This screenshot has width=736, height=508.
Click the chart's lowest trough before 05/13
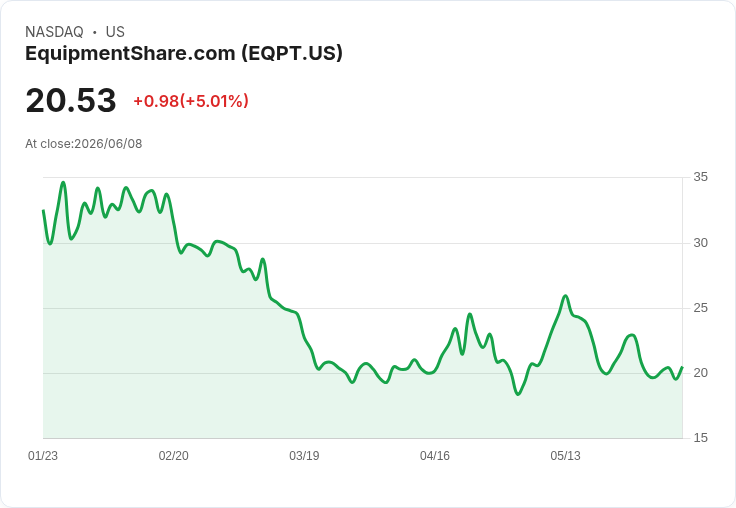click(518, 394)
